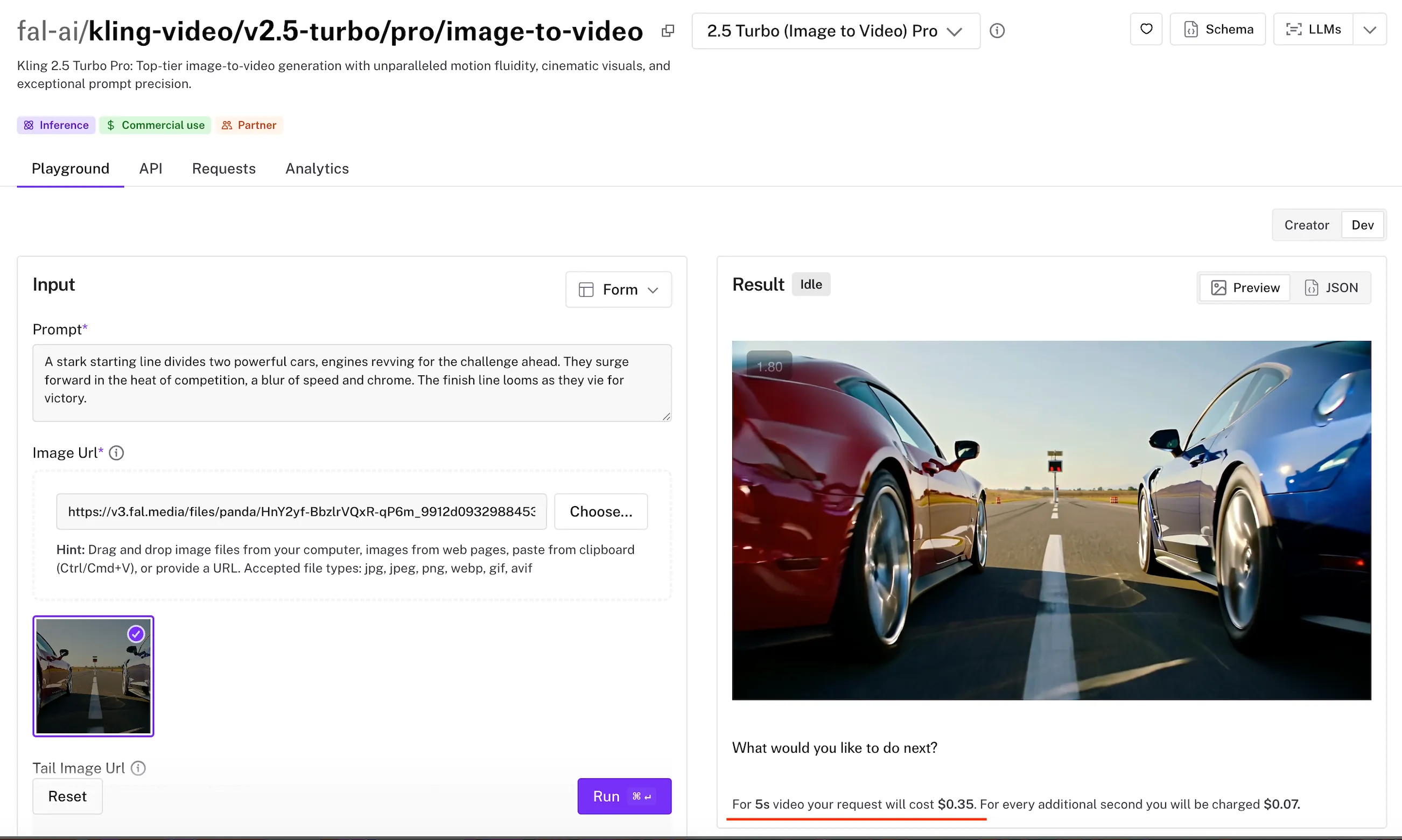Image resolution: width=1402 pixels, height=840 pixels.
Task: Click the Inference badge
Action: click(55, 124)
